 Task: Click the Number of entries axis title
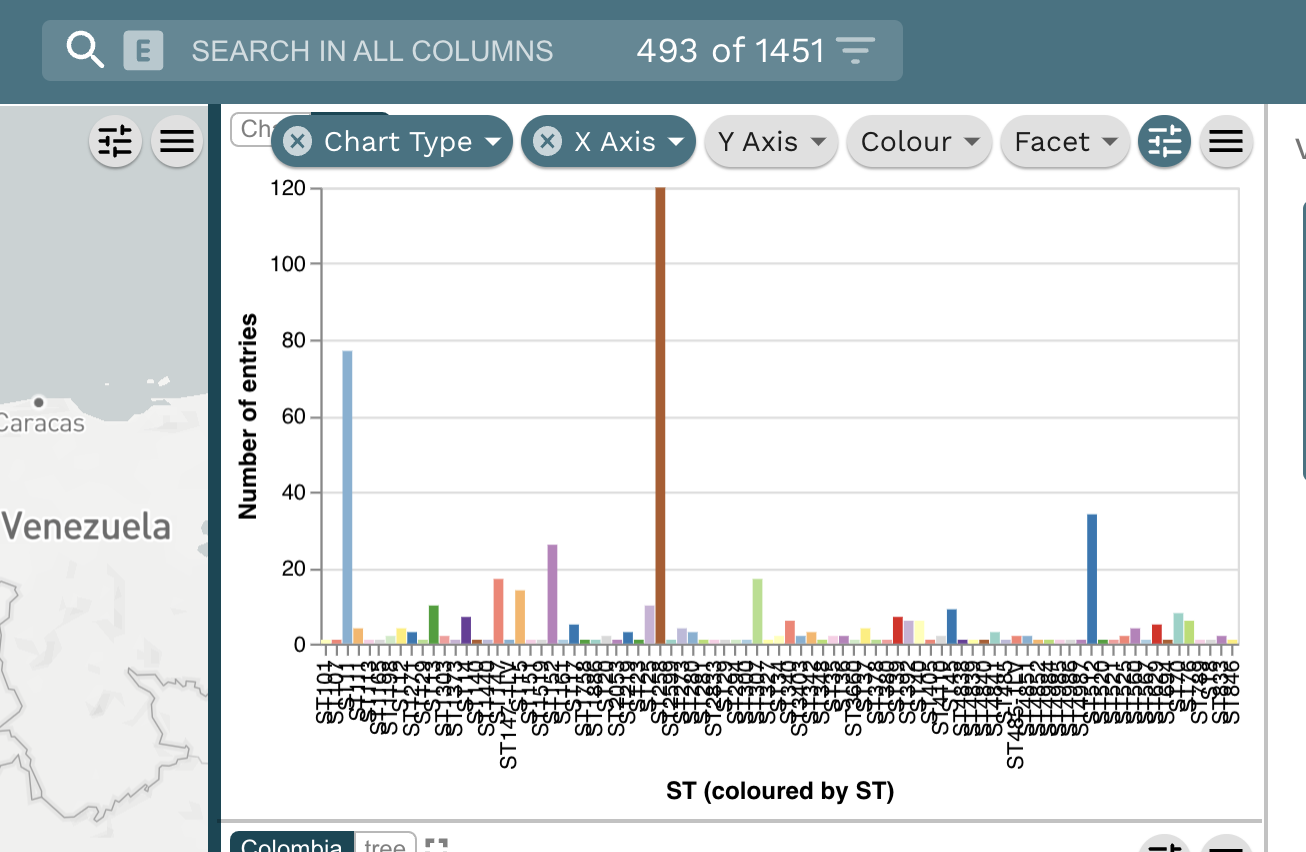[248, 417]
